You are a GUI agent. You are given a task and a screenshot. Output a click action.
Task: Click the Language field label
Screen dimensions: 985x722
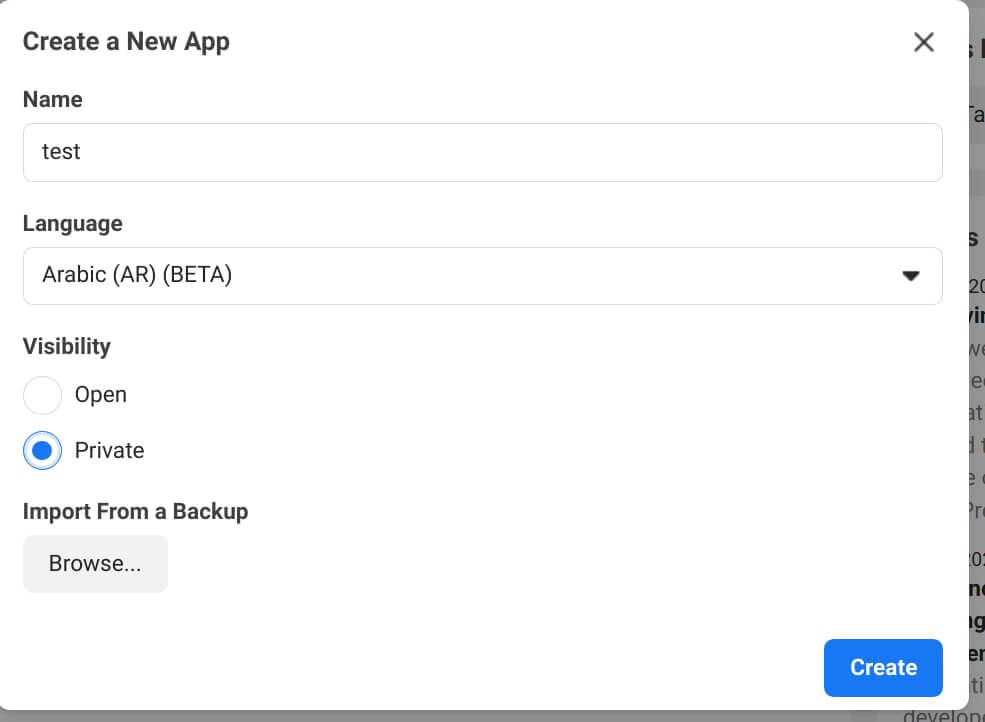point(73,224)
